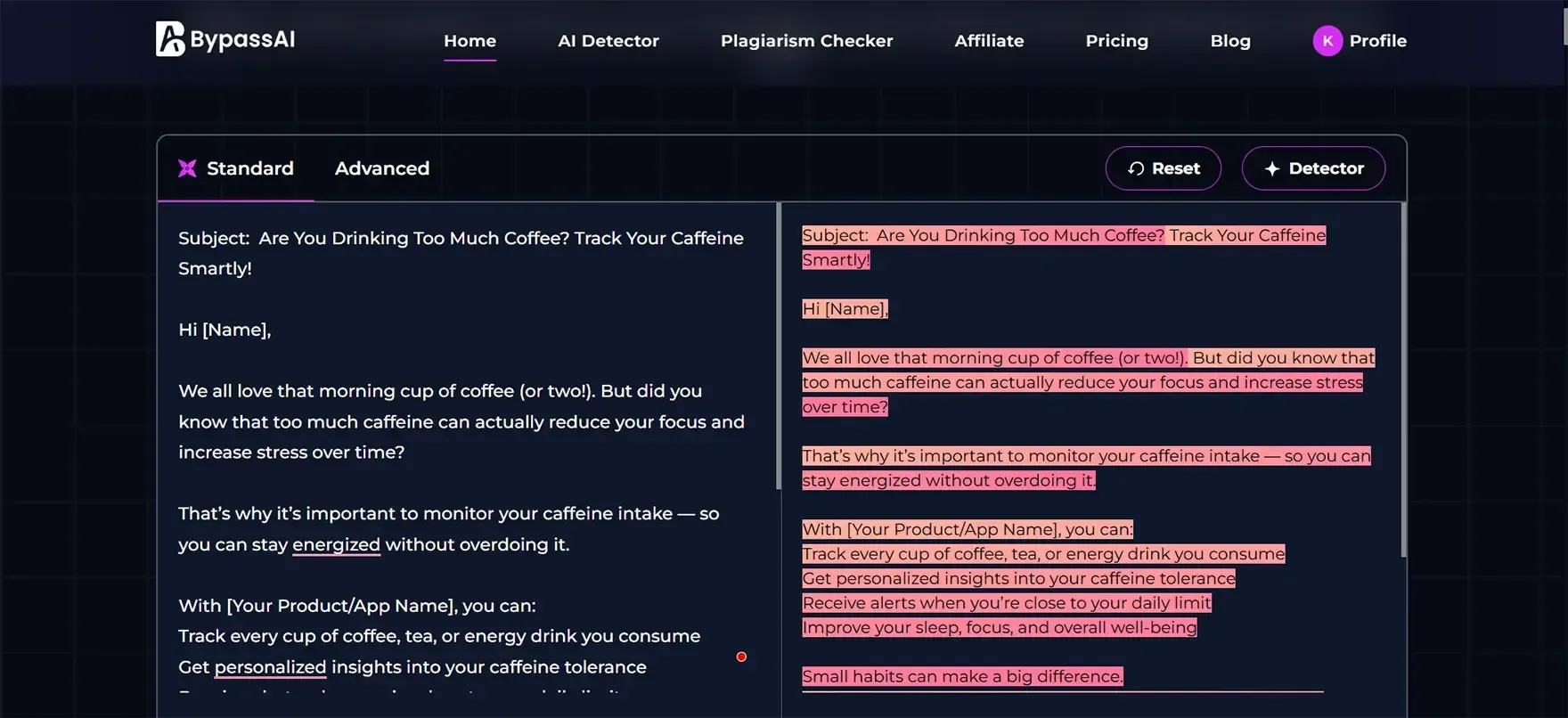
Task: Open the AI Detector page
Action: 608,41
